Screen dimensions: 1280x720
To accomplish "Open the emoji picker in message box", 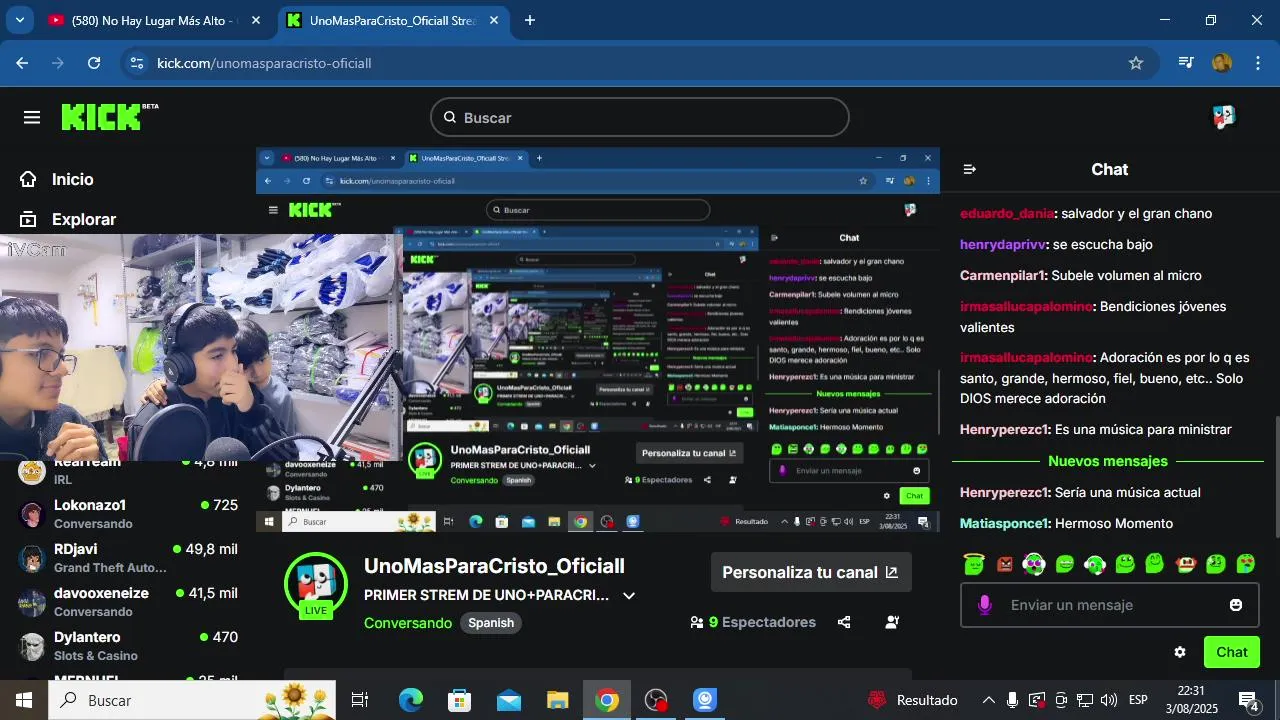I will [1236, 605].
